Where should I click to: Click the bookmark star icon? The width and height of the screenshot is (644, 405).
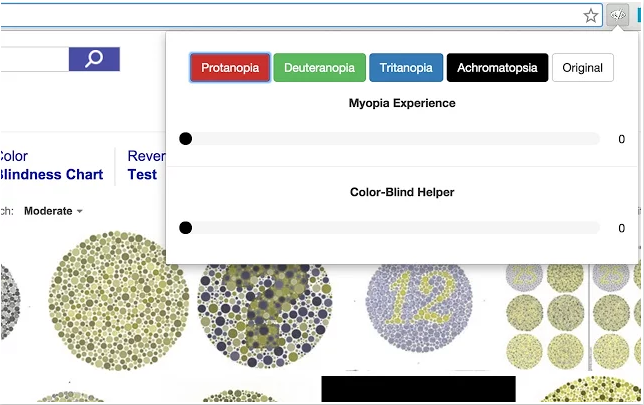(591, 16)
